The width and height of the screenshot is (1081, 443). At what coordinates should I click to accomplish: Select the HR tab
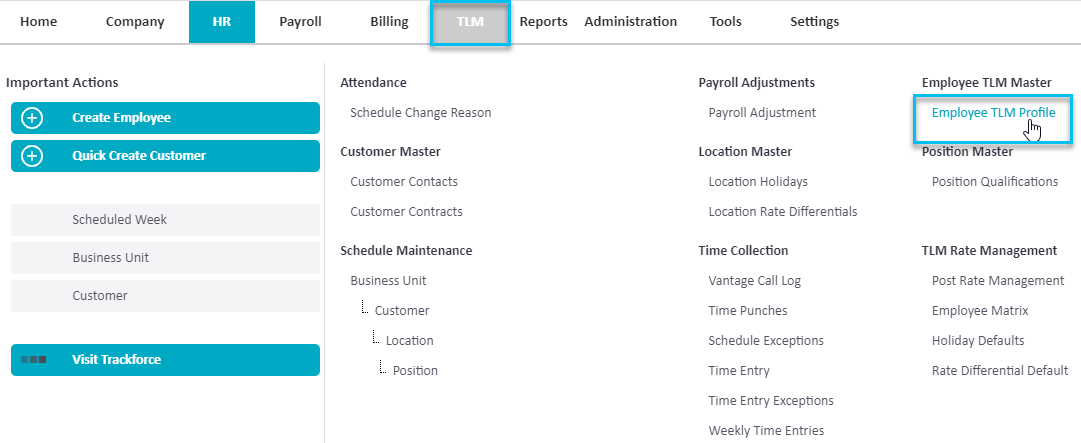click(222, 22)
